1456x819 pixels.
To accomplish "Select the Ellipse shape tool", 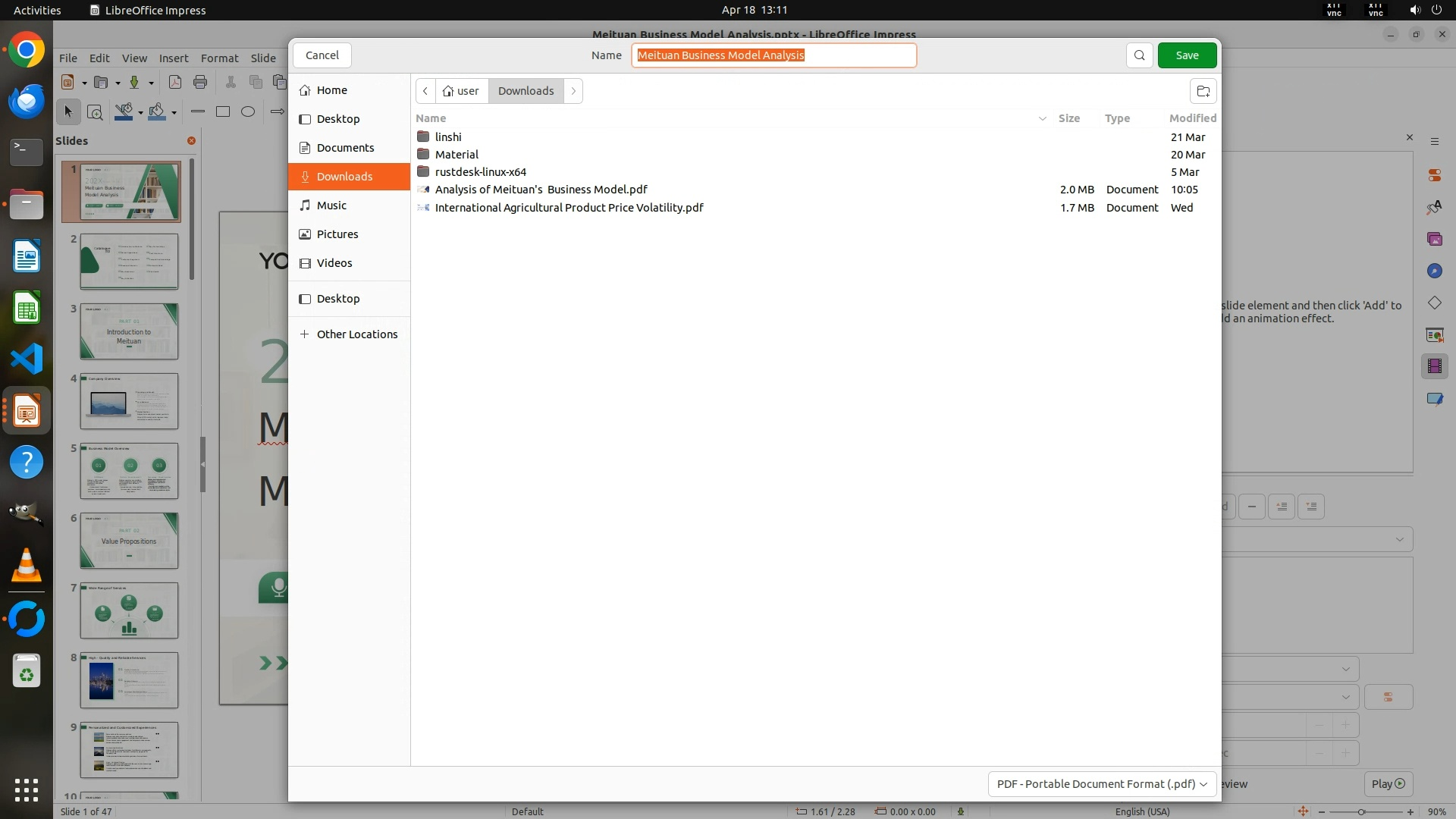I will pyautogui.click(x=248, y=112).
